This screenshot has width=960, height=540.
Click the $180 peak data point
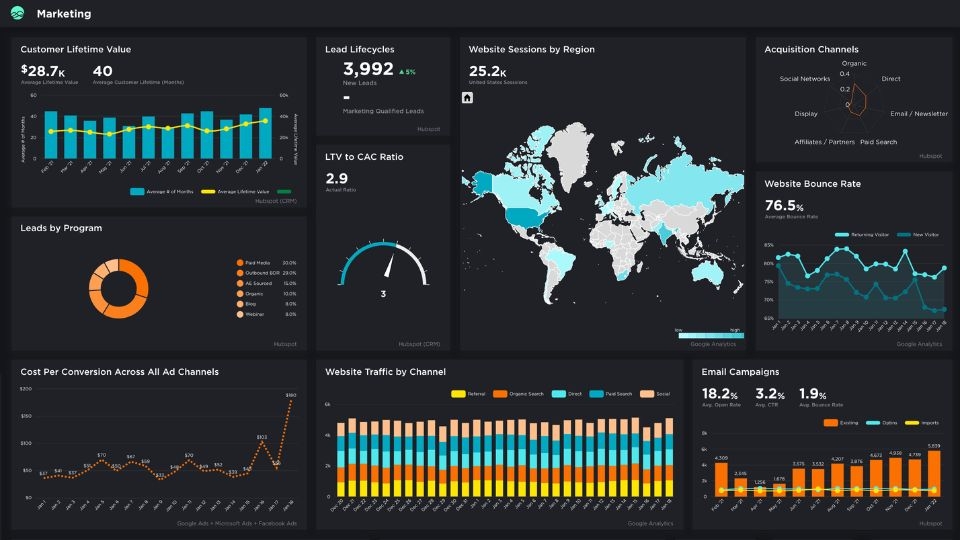[291, 399]
